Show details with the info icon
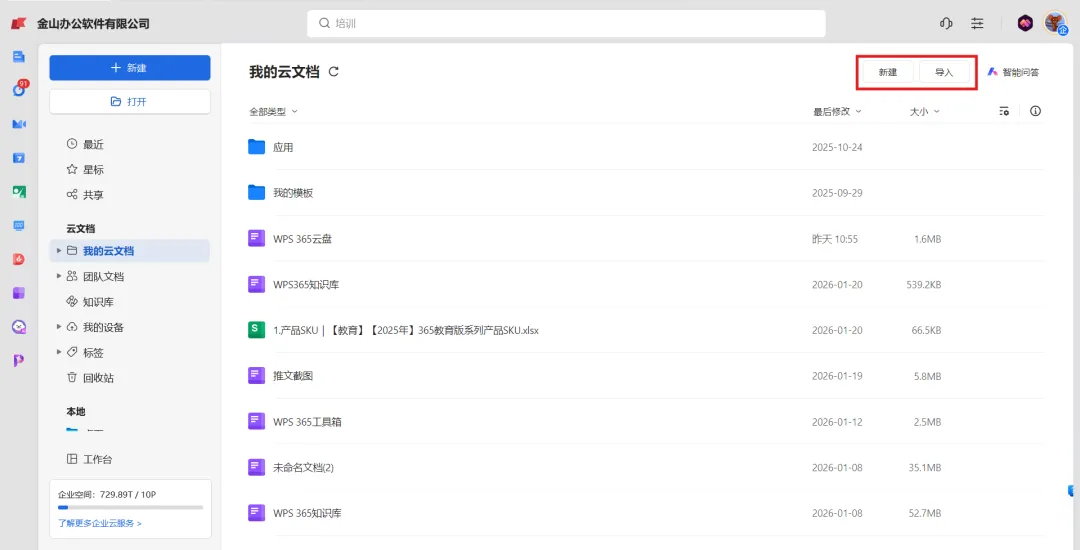Viewport: 1080px width, 550px height. [x=1035, y=111]
